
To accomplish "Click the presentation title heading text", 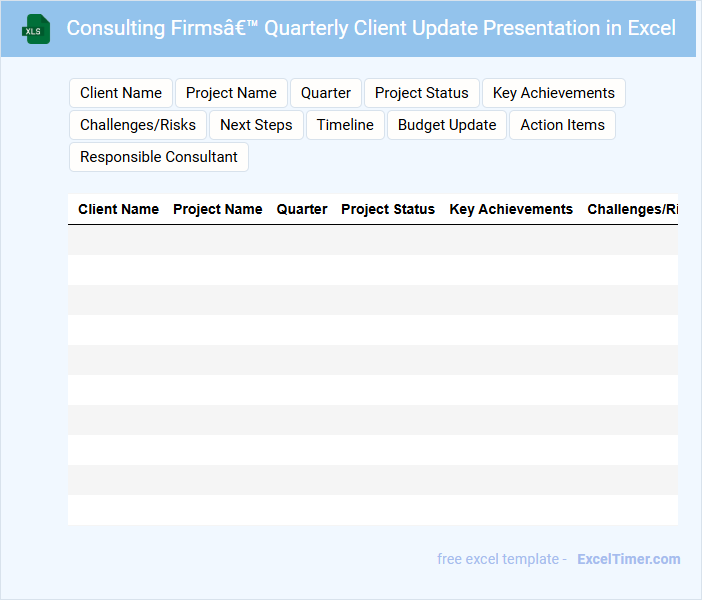I will point(371,28).
